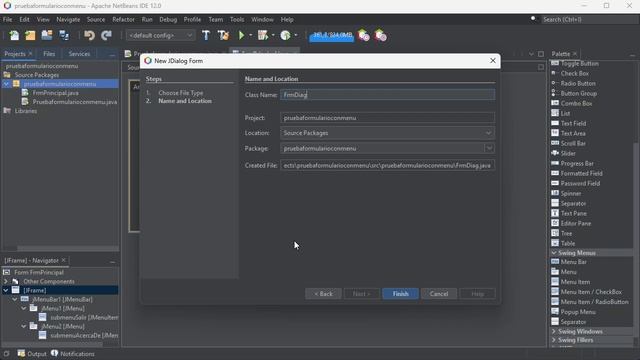
Task: Expand the Swing Fillers palette section
Action: [554, 340]
